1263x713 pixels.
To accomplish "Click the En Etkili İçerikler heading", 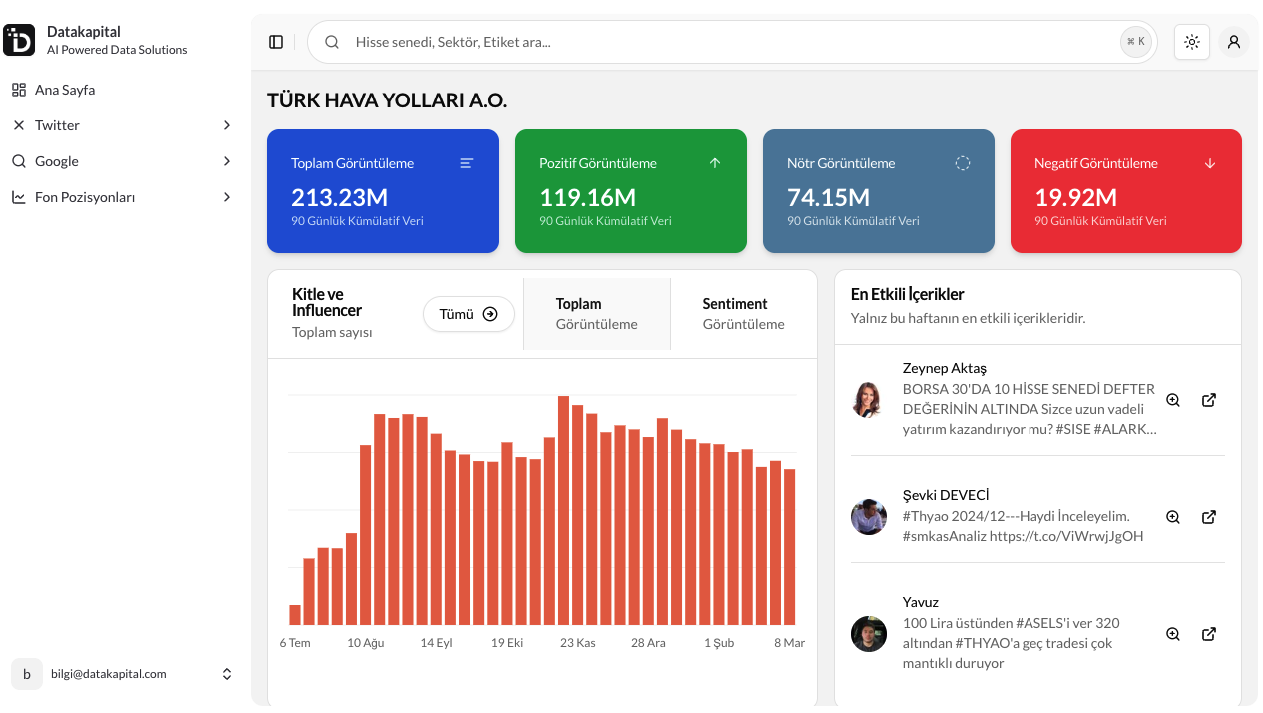I will (908, 294).
